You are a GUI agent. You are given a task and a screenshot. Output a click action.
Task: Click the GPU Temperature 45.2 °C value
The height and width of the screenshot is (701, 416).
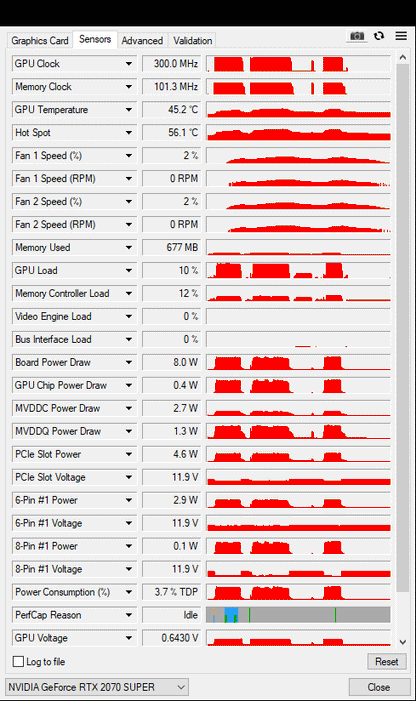(172, 110)
